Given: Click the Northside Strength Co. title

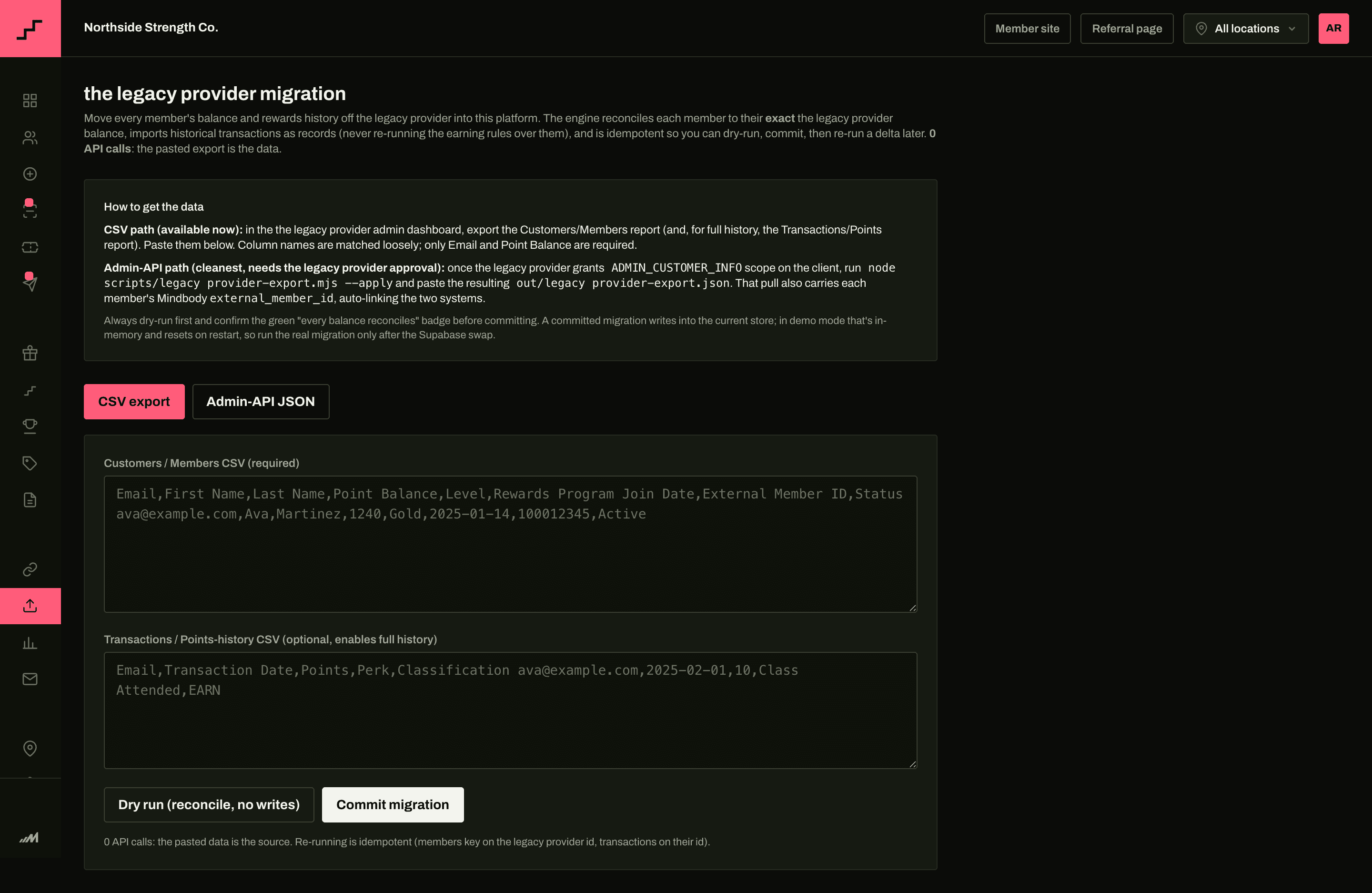Looking at the screenshot, I should click(x=151, y=27).
